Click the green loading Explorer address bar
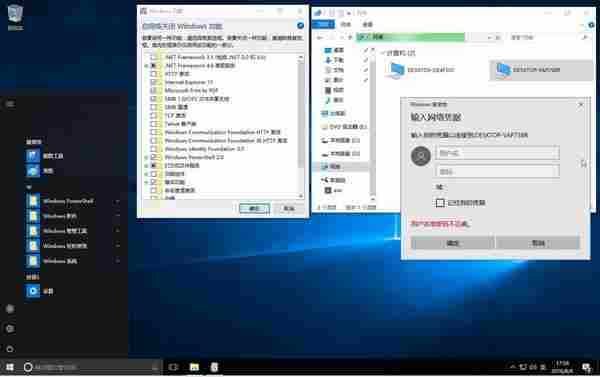This screenshot has width=600, height=377. coord(411,37)
